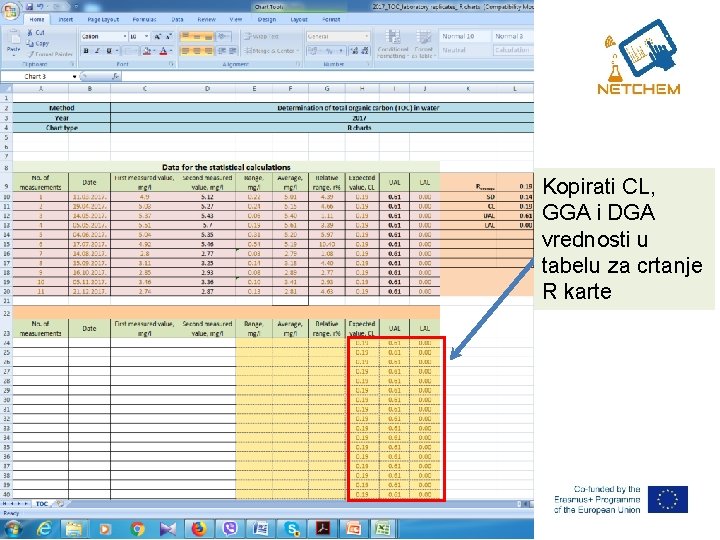Open Conditional Formatting menu
720x540 pixels.
[393, 44]
